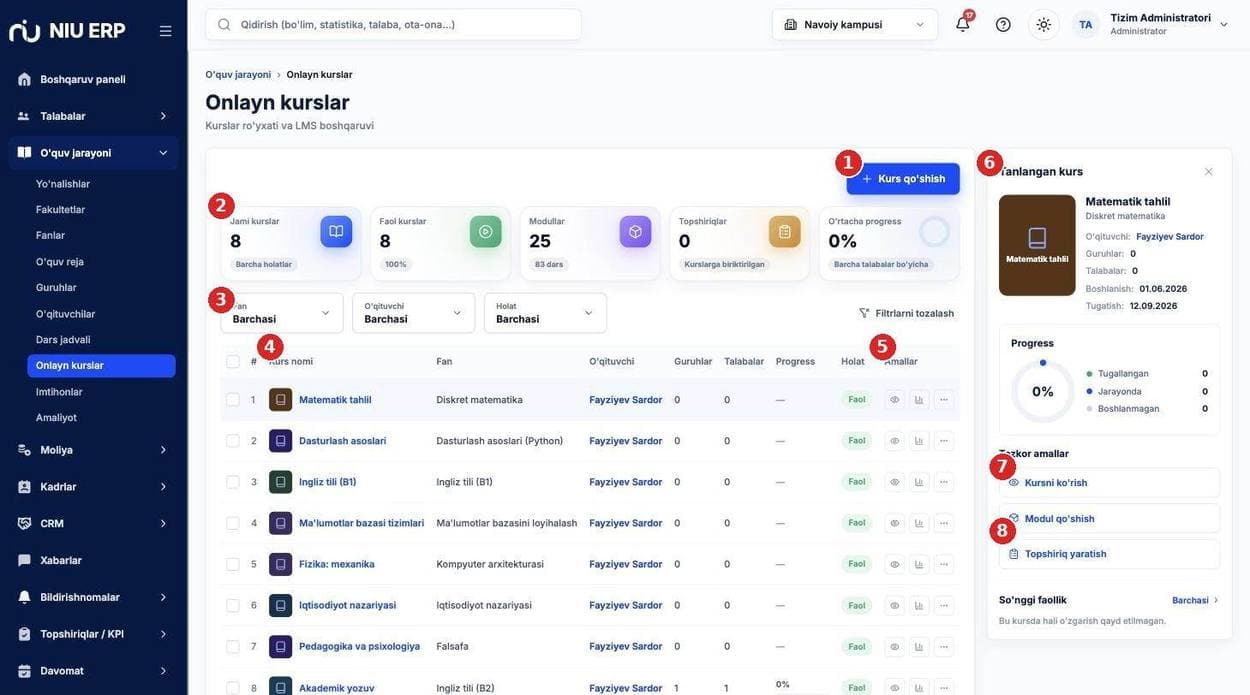1250x695 pixels.
Task: Click Modul qo'shish quick action
Action: pos(1109,519)
